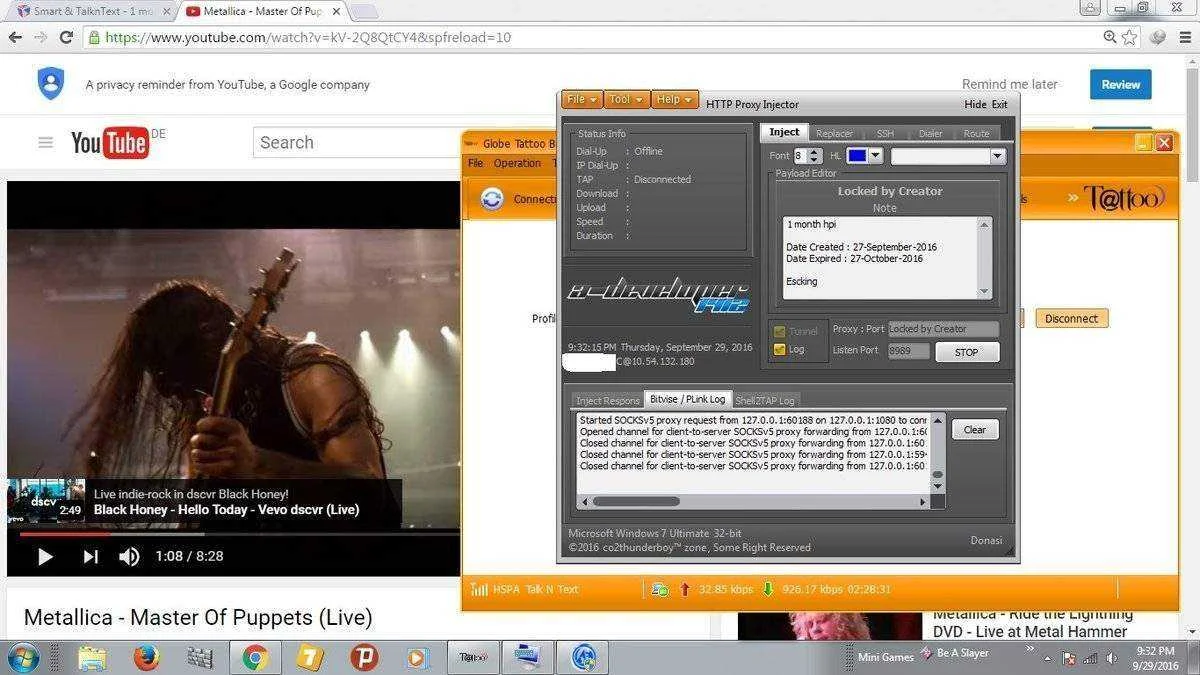Open the Help dropdown menu
The image size is (1200, 675).
coord(675,100)
